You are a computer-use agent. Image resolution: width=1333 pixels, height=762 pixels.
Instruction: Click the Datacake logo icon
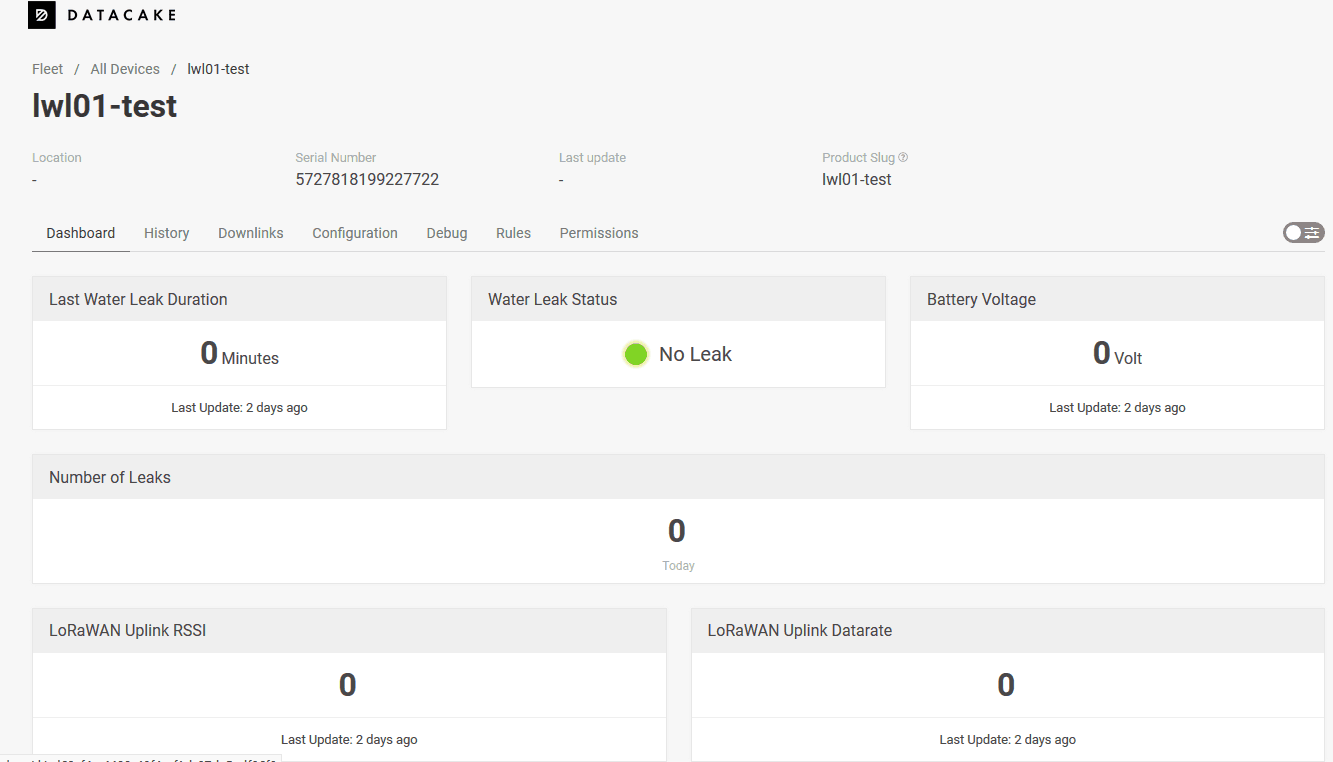41,15
